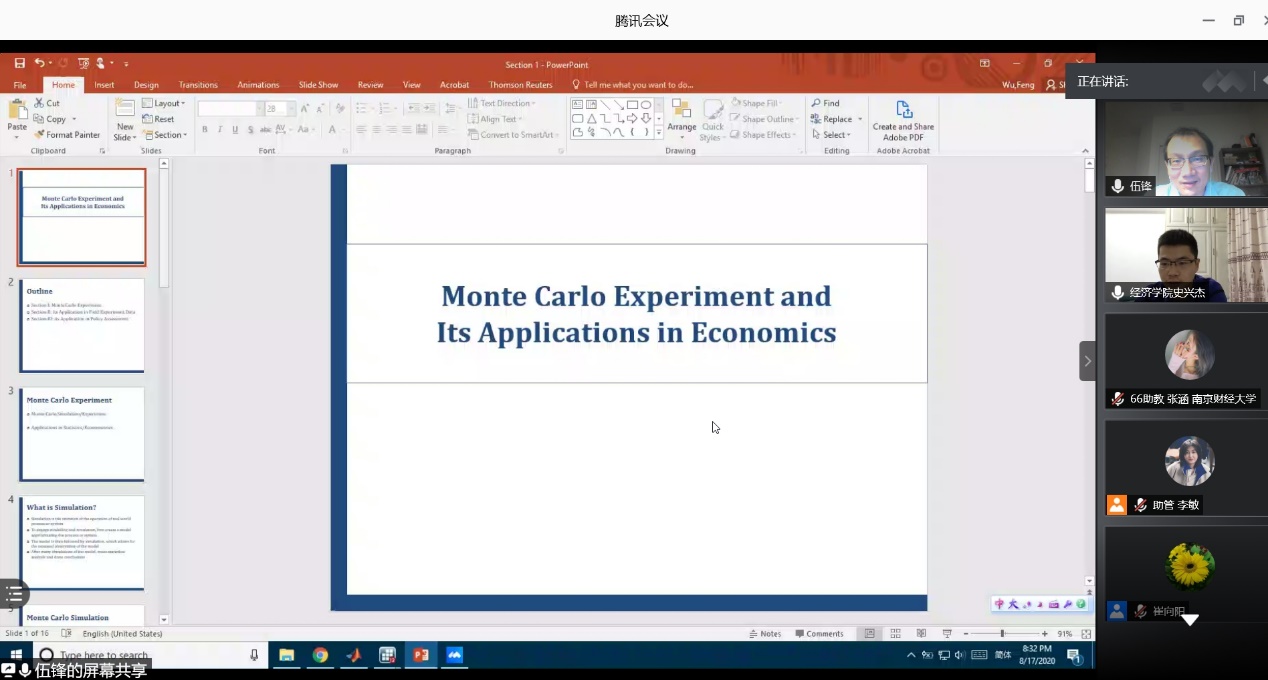The width and height of the screenshot is (1268, 680).
Task: Toggle microphone for participant 伍锋
Action: (1117, 186)
